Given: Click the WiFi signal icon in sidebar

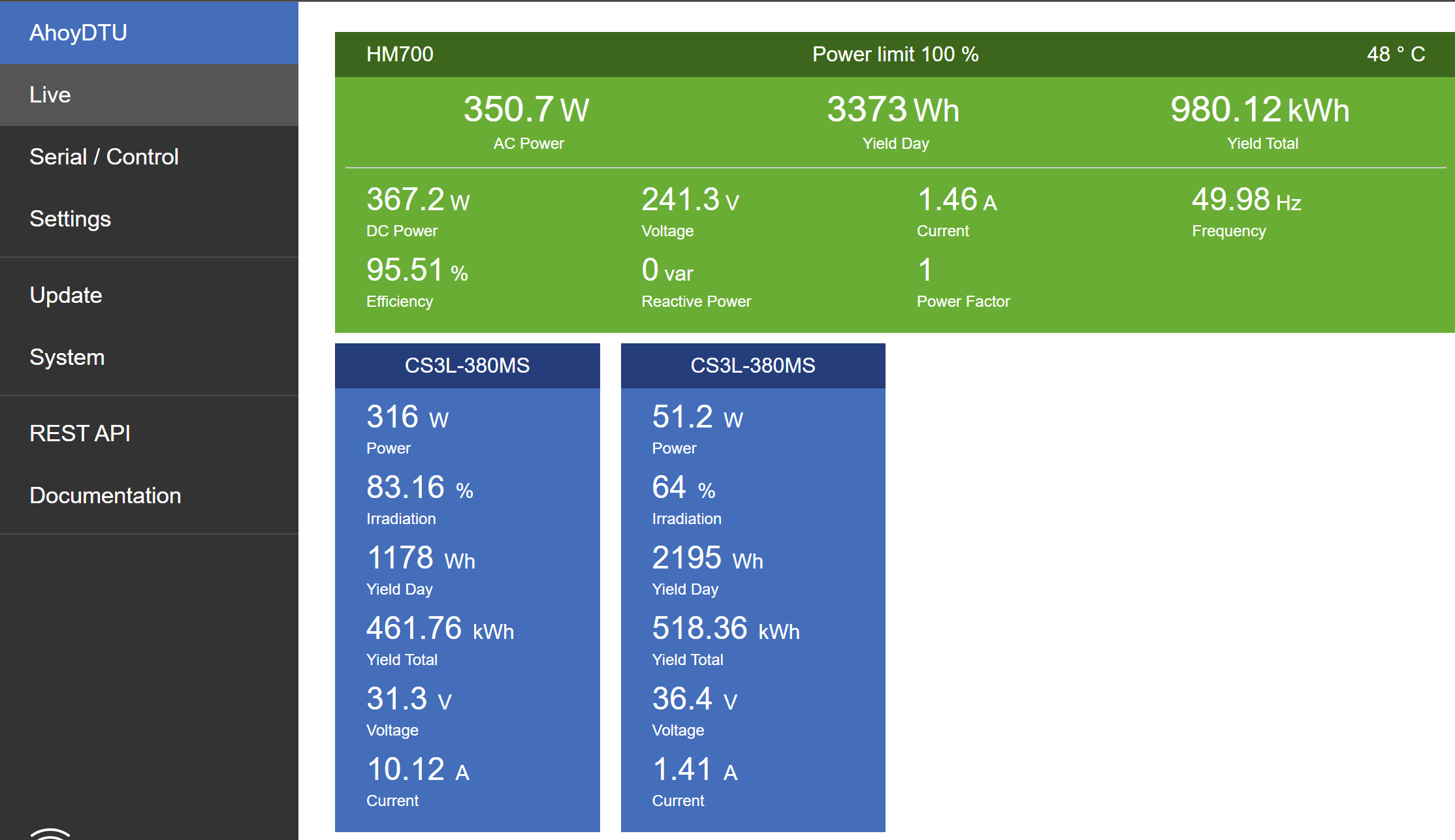Looking at the screenshot, I should click(x=50, y=833).
